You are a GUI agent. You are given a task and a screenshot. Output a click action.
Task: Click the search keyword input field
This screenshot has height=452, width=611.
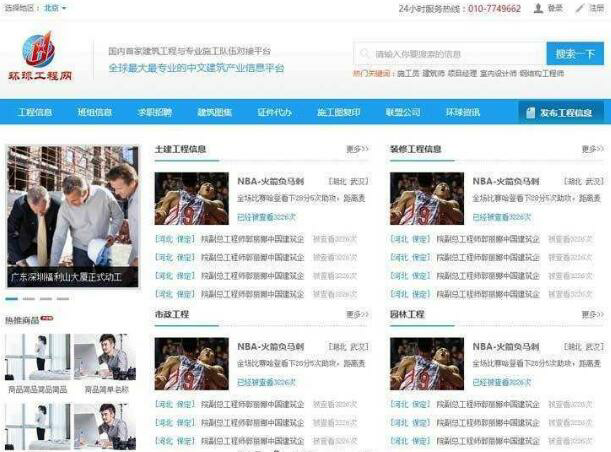(x=450, y=53)
